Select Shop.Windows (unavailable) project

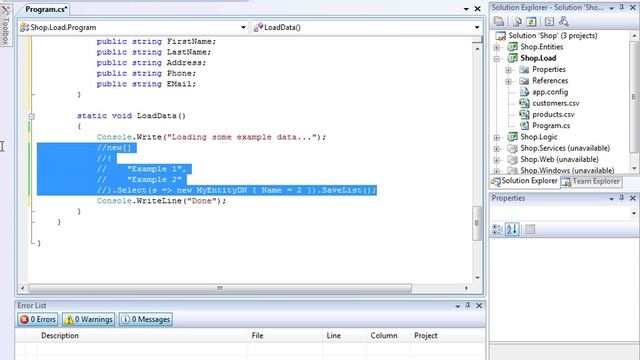tap(567, 170)
